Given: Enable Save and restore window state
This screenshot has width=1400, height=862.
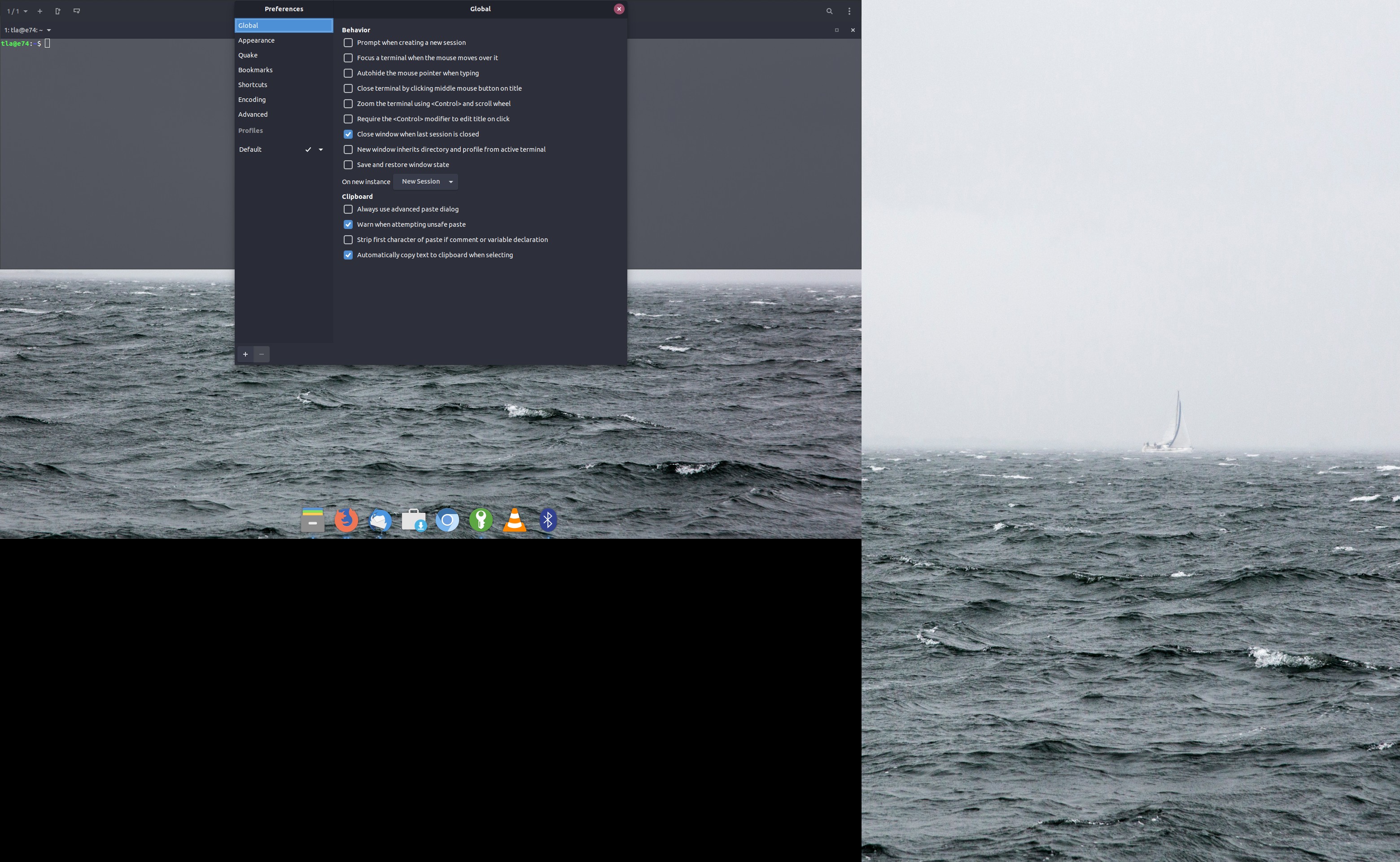Looking at the screenshot, I should 348,165.
